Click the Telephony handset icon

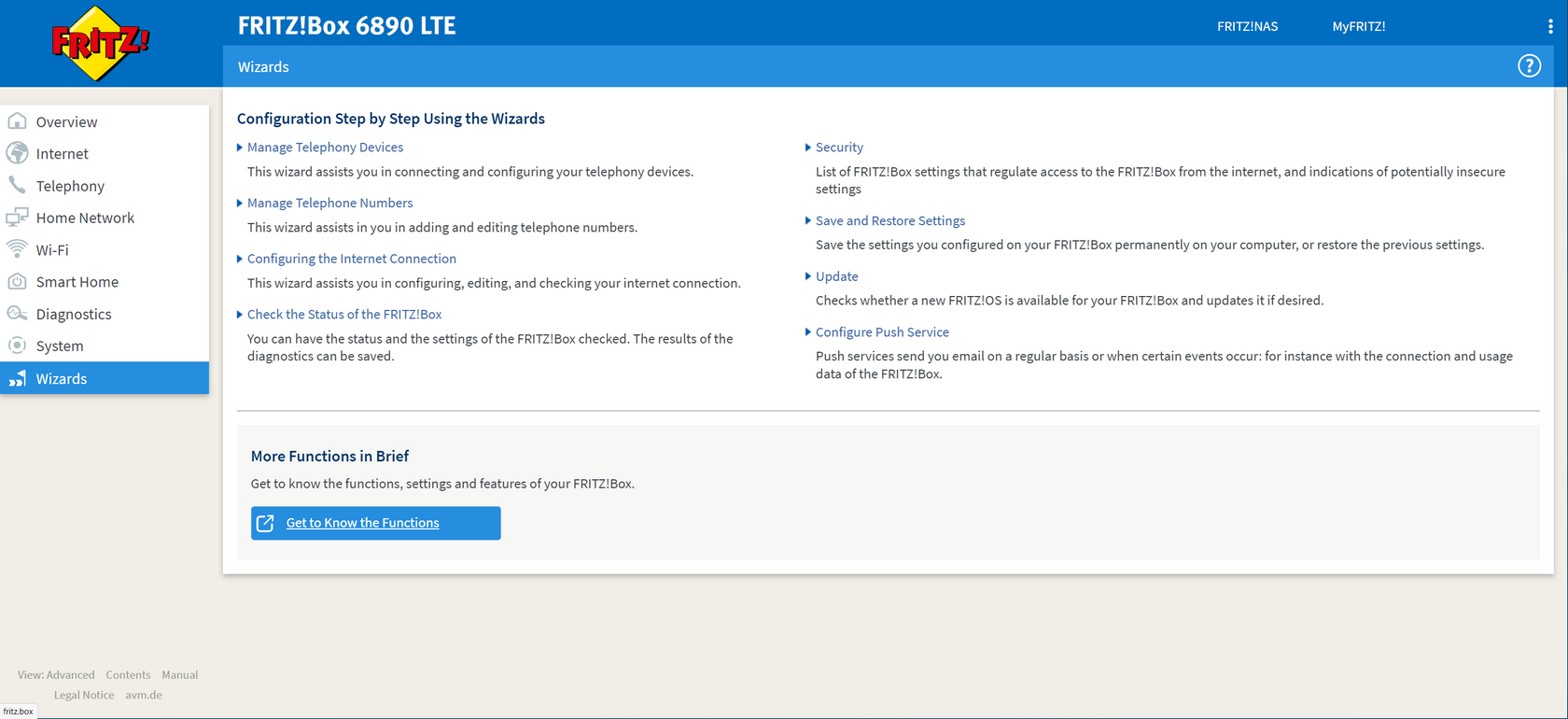tap(17, 185)
